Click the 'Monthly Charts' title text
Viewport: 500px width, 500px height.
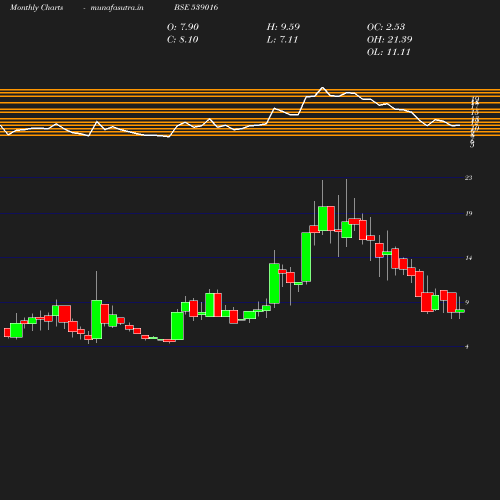36,8
